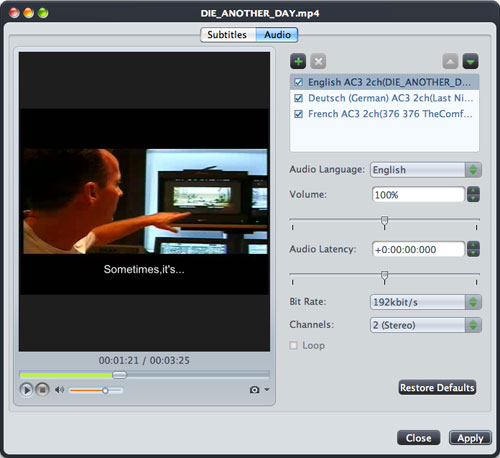This screenshot has width=500, height=458.
Task: Click the Close button
Action: [419, 438]
